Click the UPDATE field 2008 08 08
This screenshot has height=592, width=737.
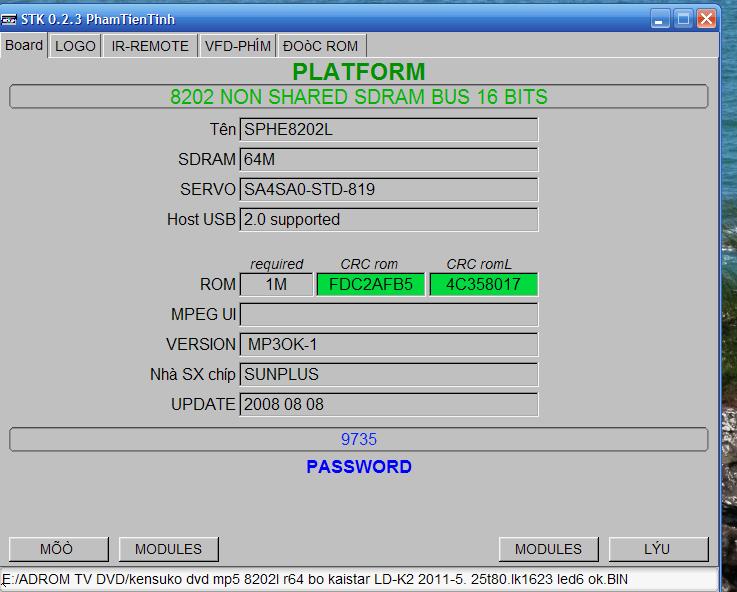pos(389,405)
